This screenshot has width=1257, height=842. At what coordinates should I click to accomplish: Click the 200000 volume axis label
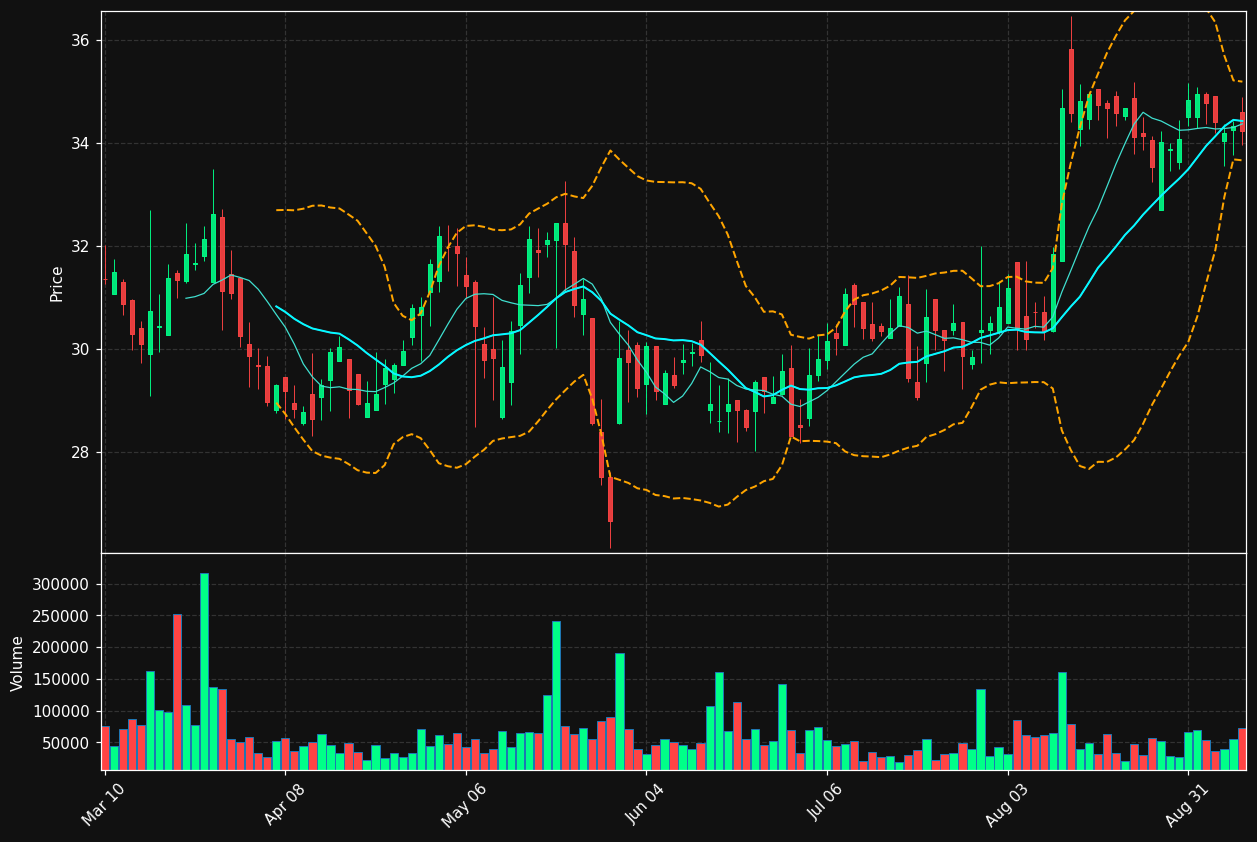tap(62, 648)
